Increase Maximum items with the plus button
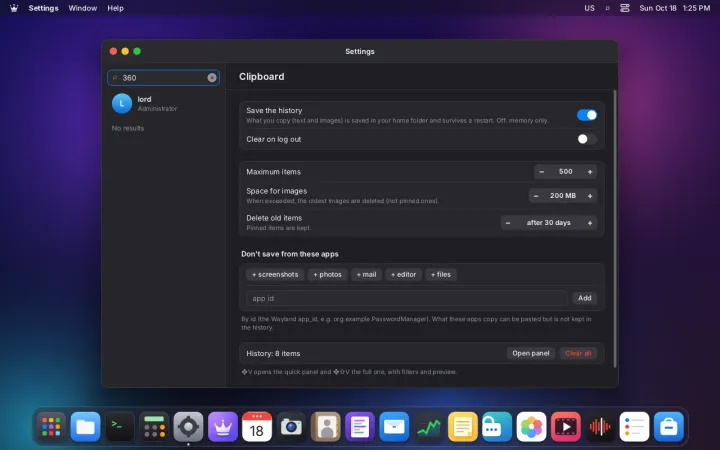Screen dimensions: 720x450 (590, 172)
